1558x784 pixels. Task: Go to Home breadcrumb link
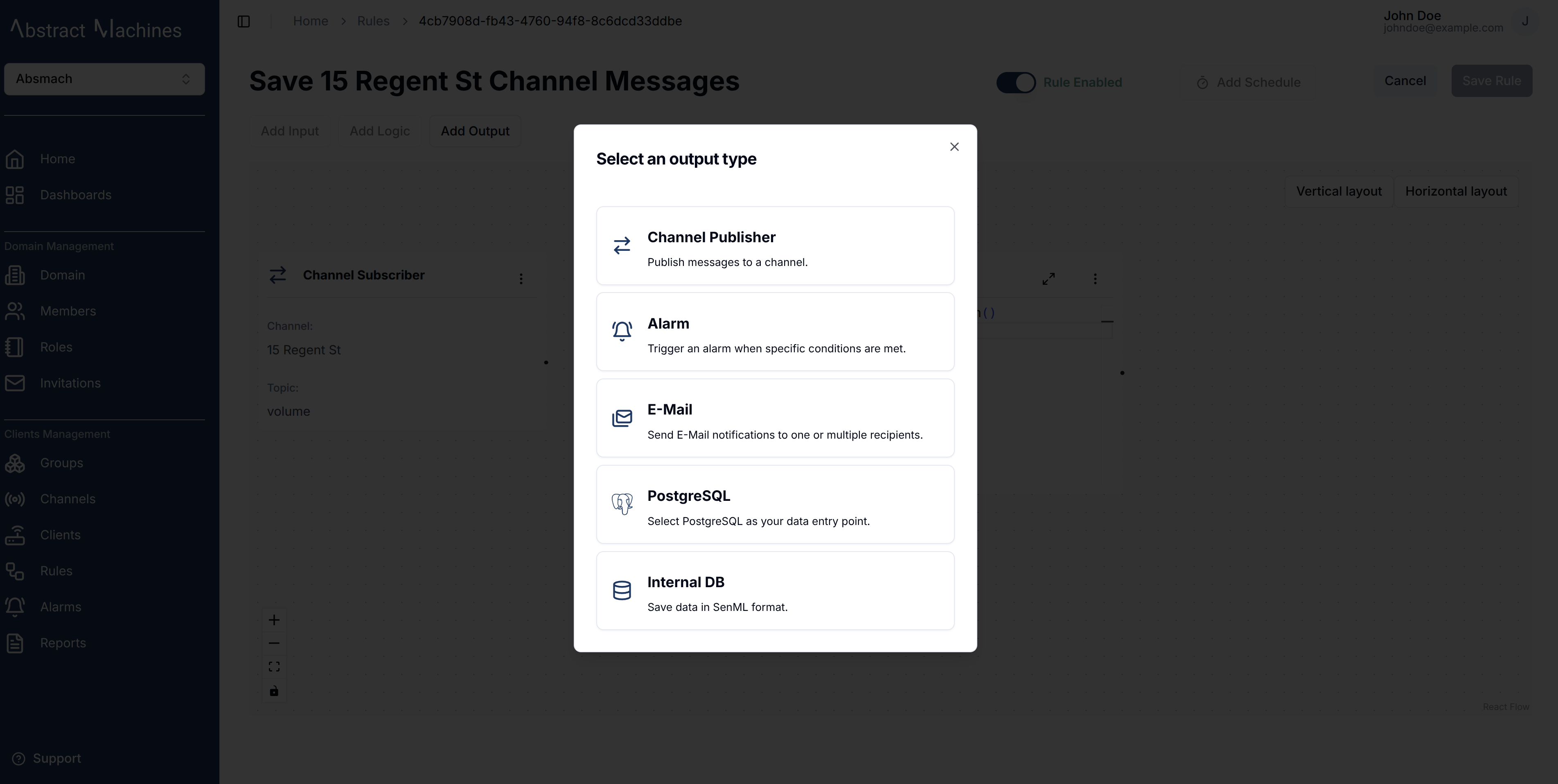310,21
